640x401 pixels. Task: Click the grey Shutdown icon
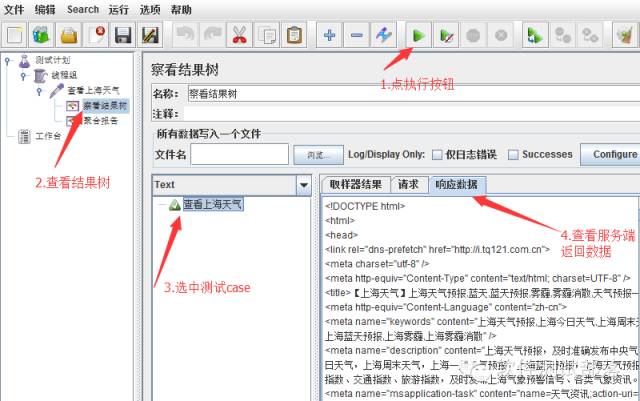pyautogui.click(x=500, y=35)
